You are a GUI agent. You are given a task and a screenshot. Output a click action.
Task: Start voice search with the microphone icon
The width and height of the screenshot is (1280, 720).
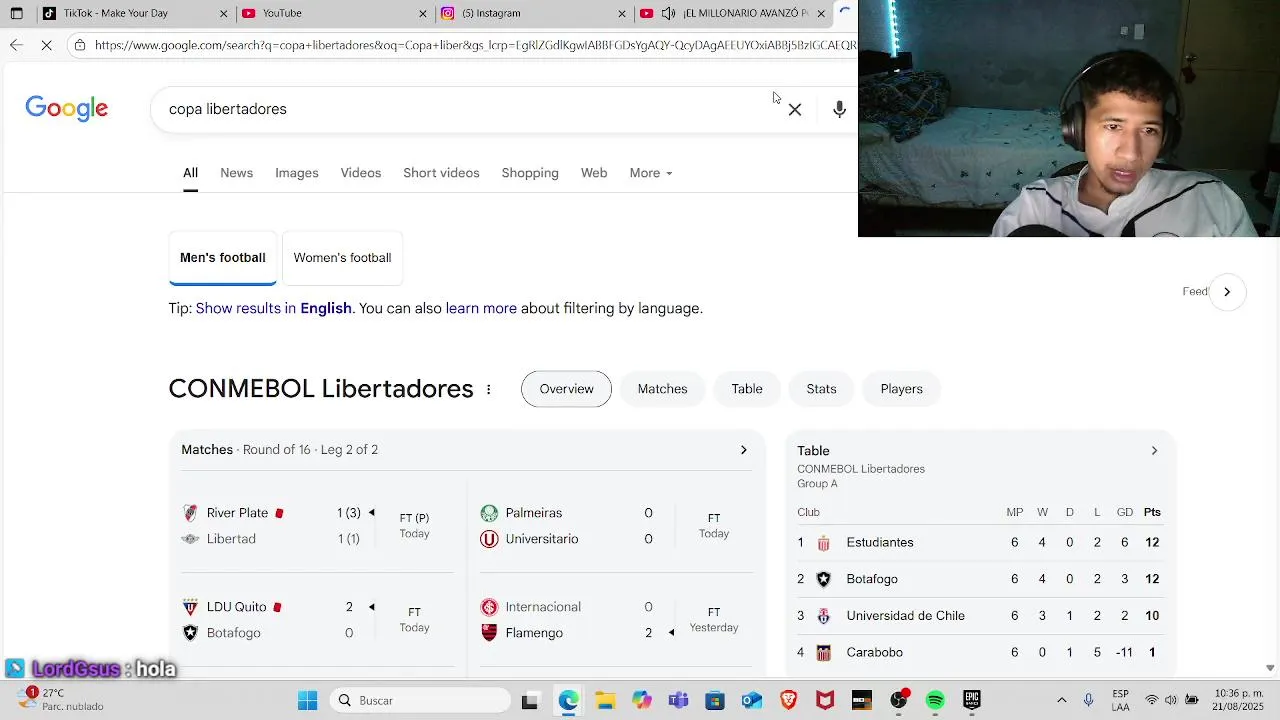pos(839,109)
